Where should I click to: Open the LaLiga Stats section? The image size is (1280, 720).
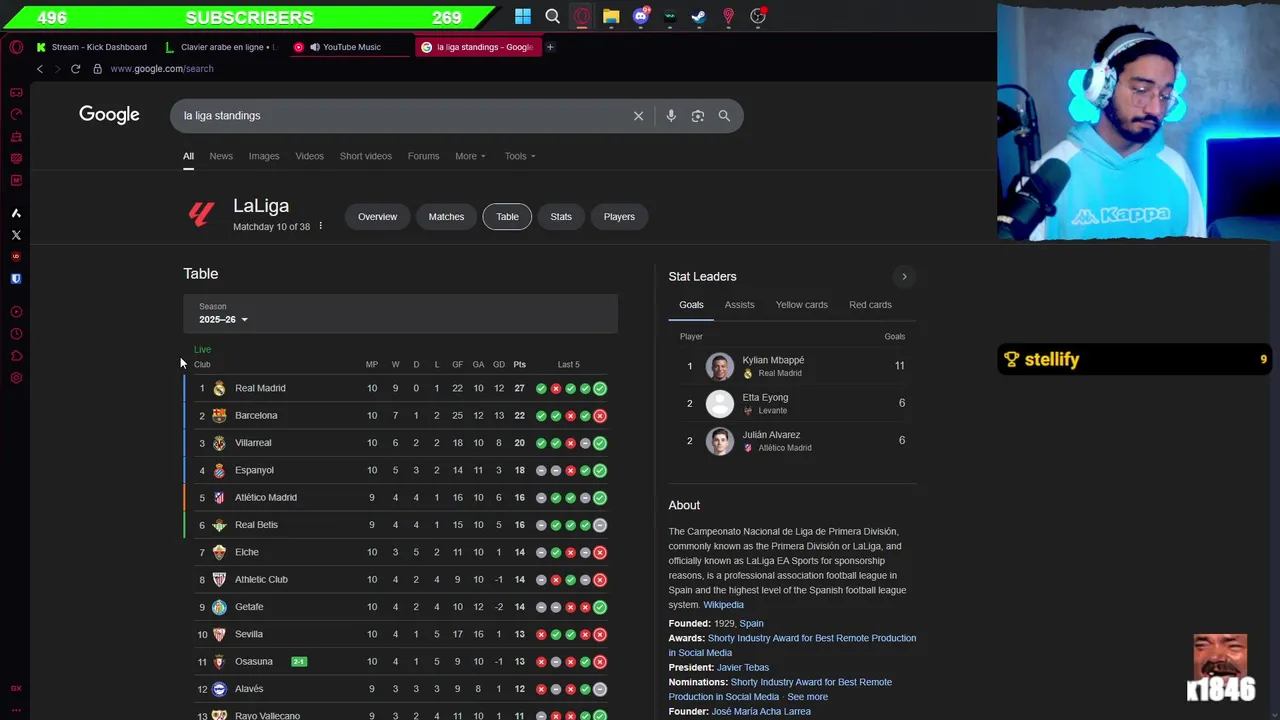coord(561,217)
